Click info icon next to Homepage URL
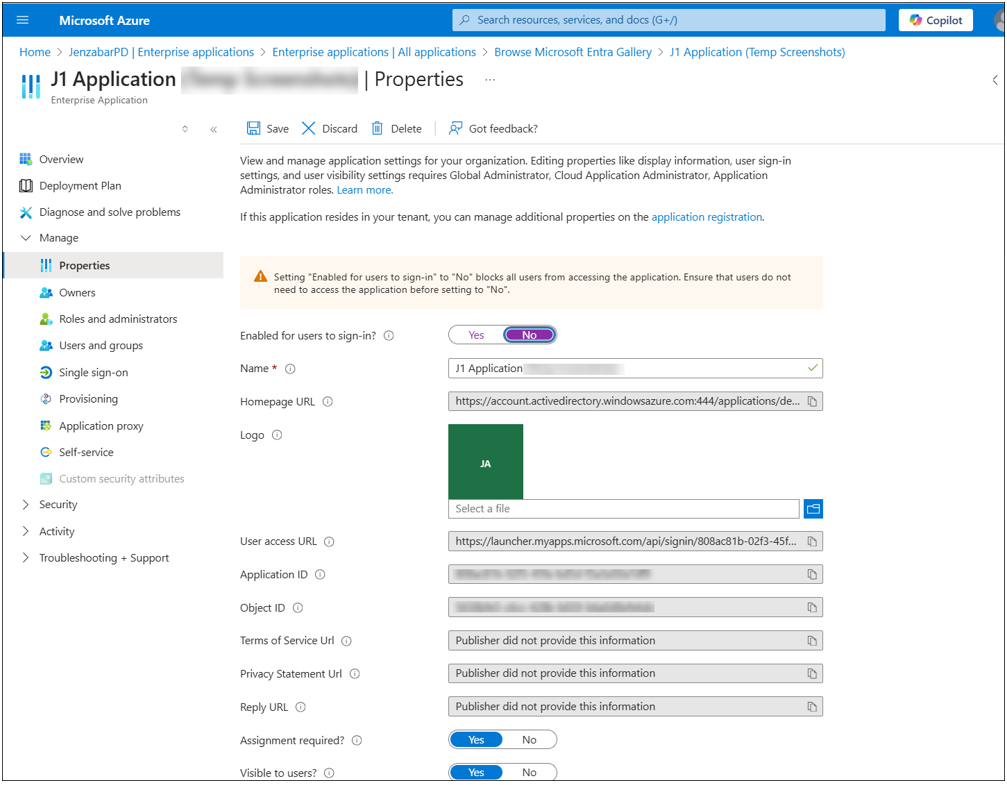Screen dimensions: 1007x785 click(328, 402)
